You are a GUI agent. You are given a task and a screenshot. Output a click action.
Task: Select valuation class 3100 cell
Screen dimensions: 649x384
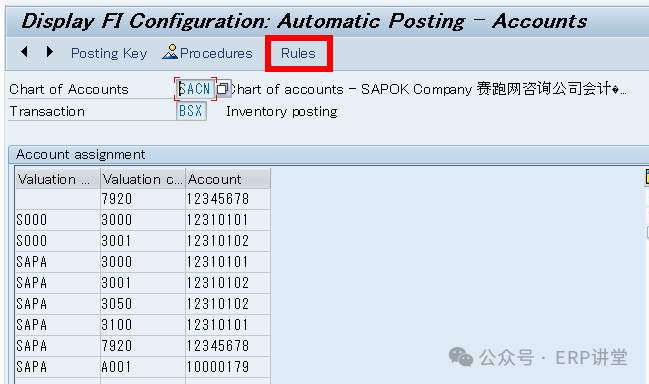tap(143, 325)
